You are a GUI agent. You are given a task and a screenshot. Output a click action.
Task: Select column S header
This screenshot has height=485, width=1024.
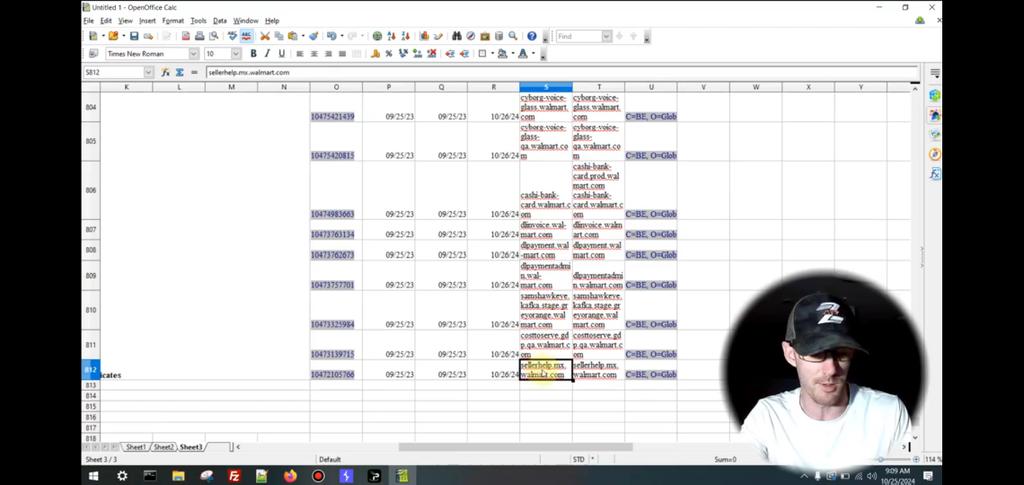coord(546,87)
